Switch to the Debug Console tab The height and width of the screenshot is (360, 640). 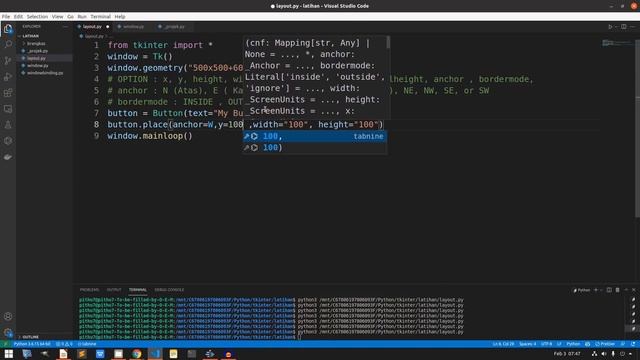click(169, 290)
